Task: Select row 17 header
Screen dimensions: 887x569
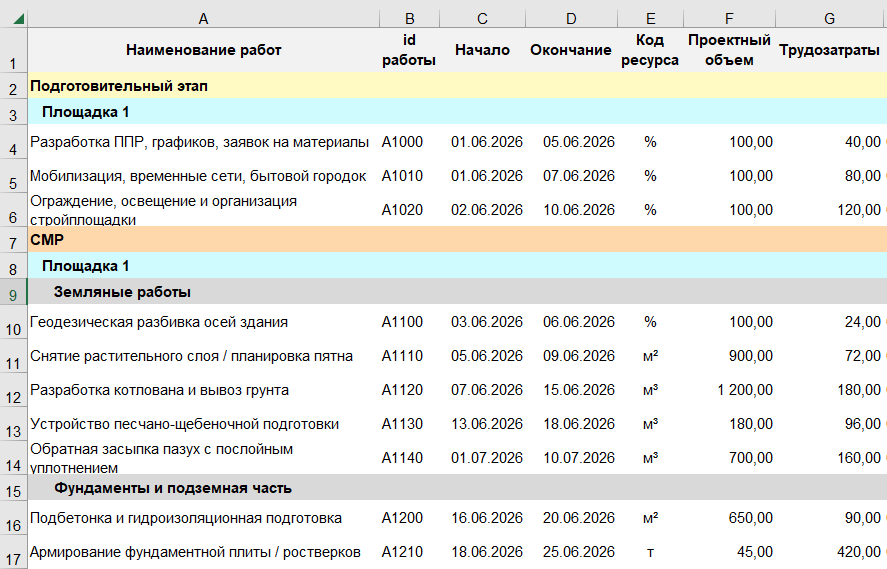Action: pos(14,552)
